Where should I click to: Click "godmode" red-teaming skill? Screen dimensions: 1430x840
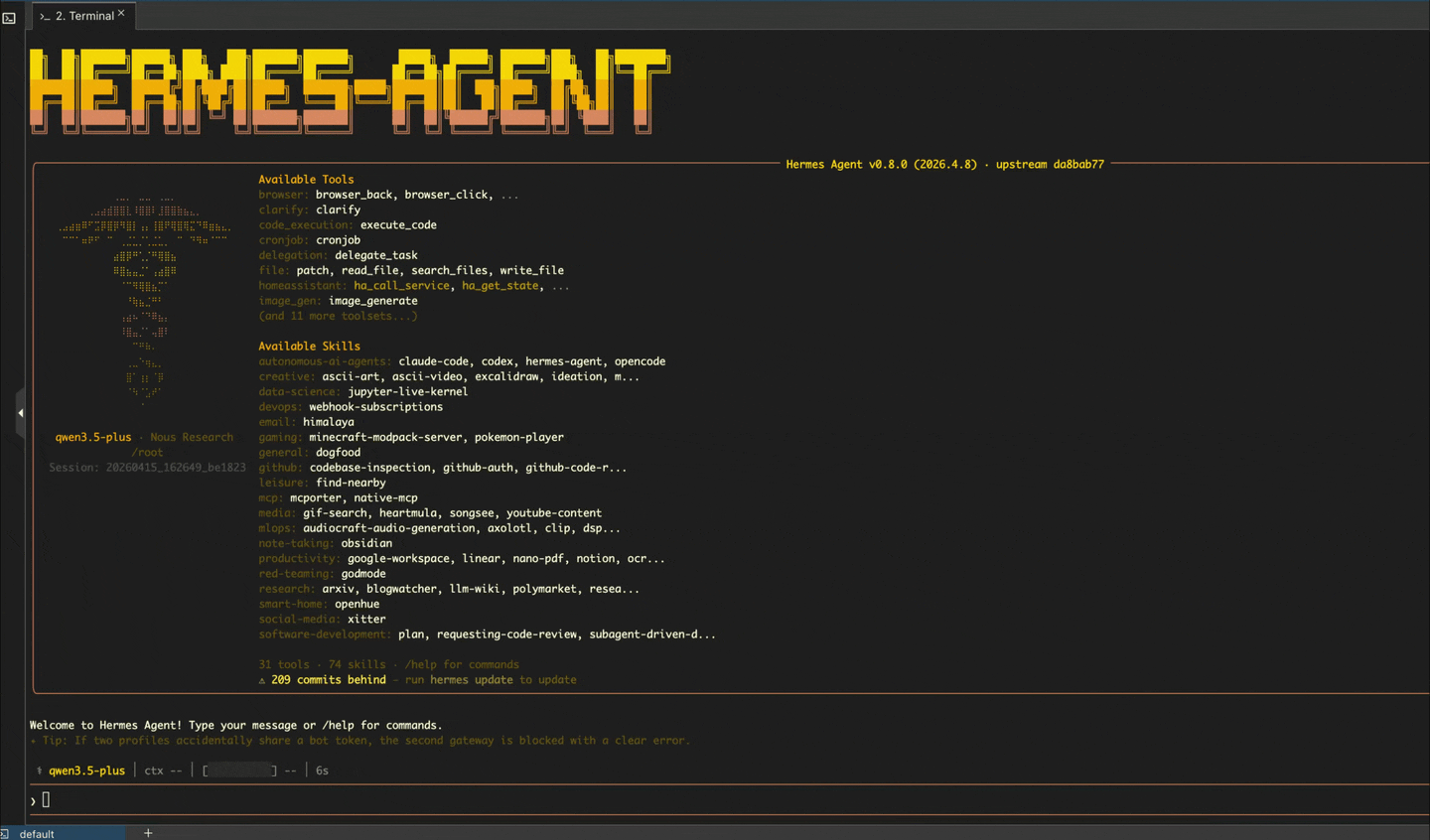[x=363, y=574]
